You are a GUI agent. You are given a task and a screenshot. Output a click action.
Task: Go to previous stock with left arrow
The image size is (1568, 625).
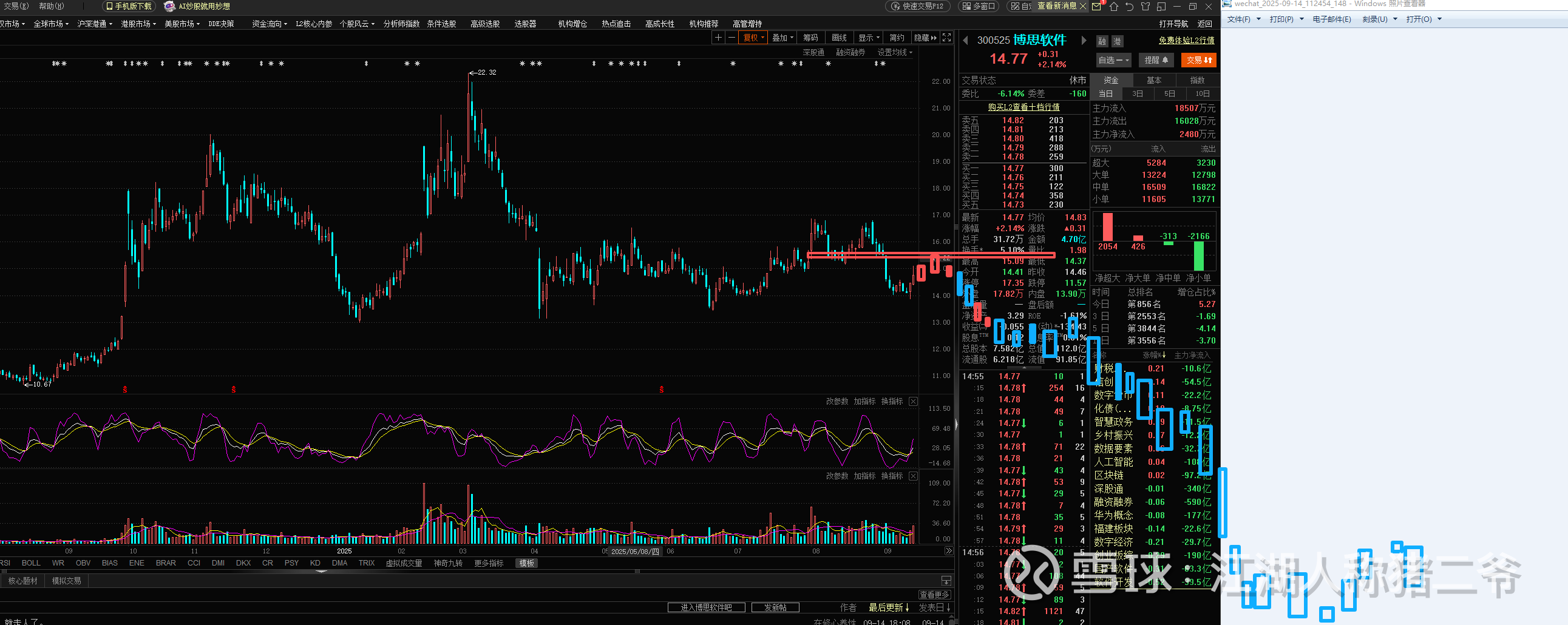(965, 41)
